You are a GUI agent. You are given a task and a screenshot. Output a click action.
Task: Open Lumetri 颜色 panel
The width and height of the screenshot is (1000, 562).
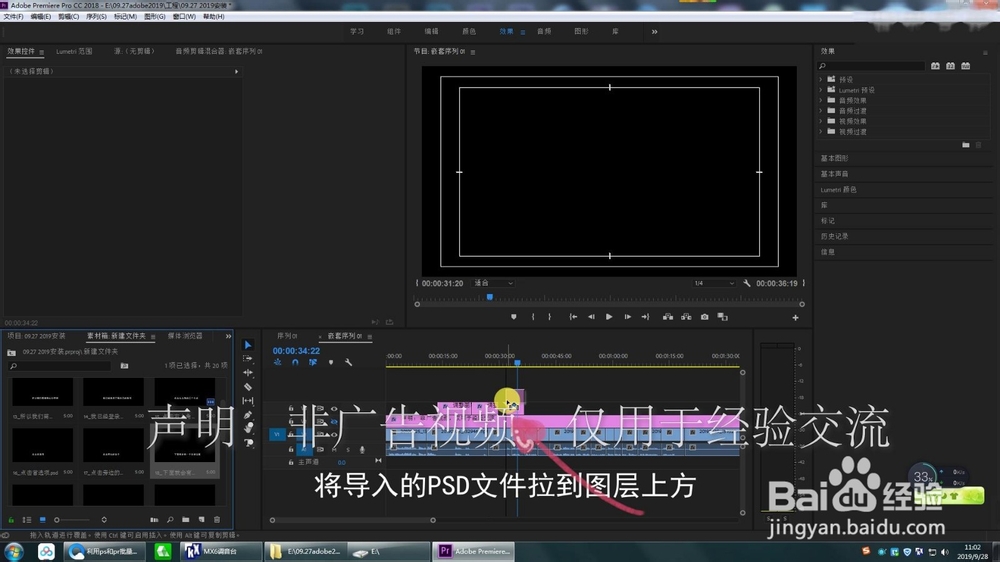[x=838, y=189]
